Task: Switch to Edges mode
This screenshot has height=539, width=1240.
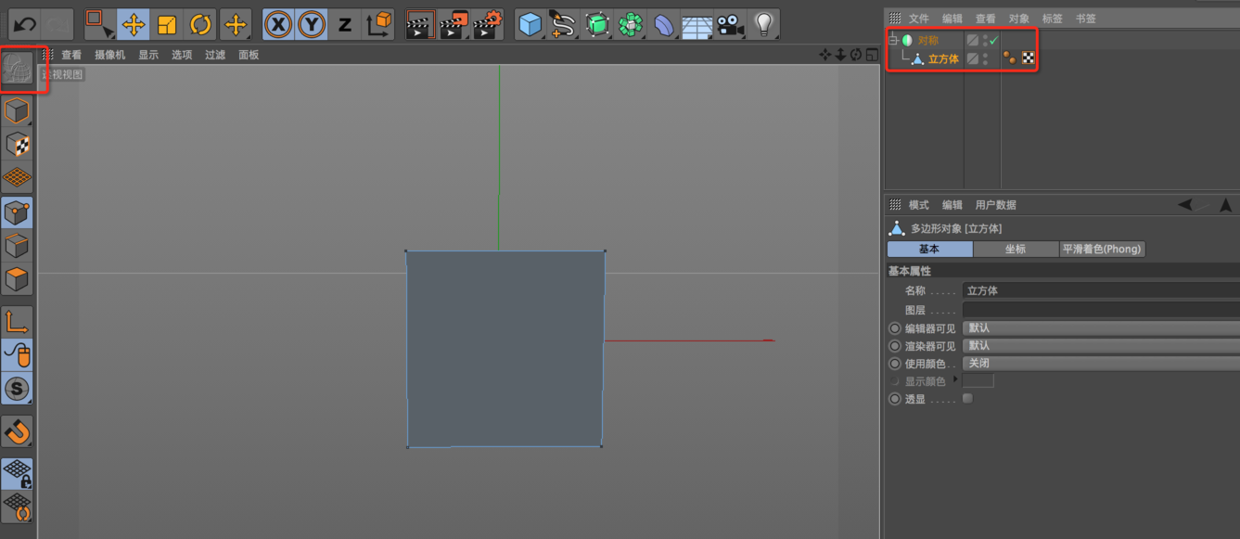Action: [17, 245]
